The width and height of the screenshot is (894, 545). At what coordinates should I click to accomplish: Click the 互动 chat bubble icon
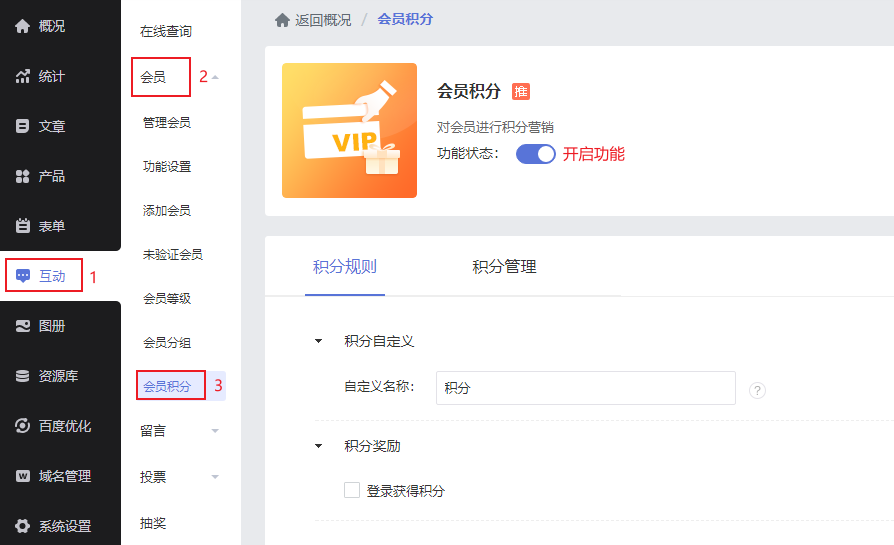click(23, 276)
